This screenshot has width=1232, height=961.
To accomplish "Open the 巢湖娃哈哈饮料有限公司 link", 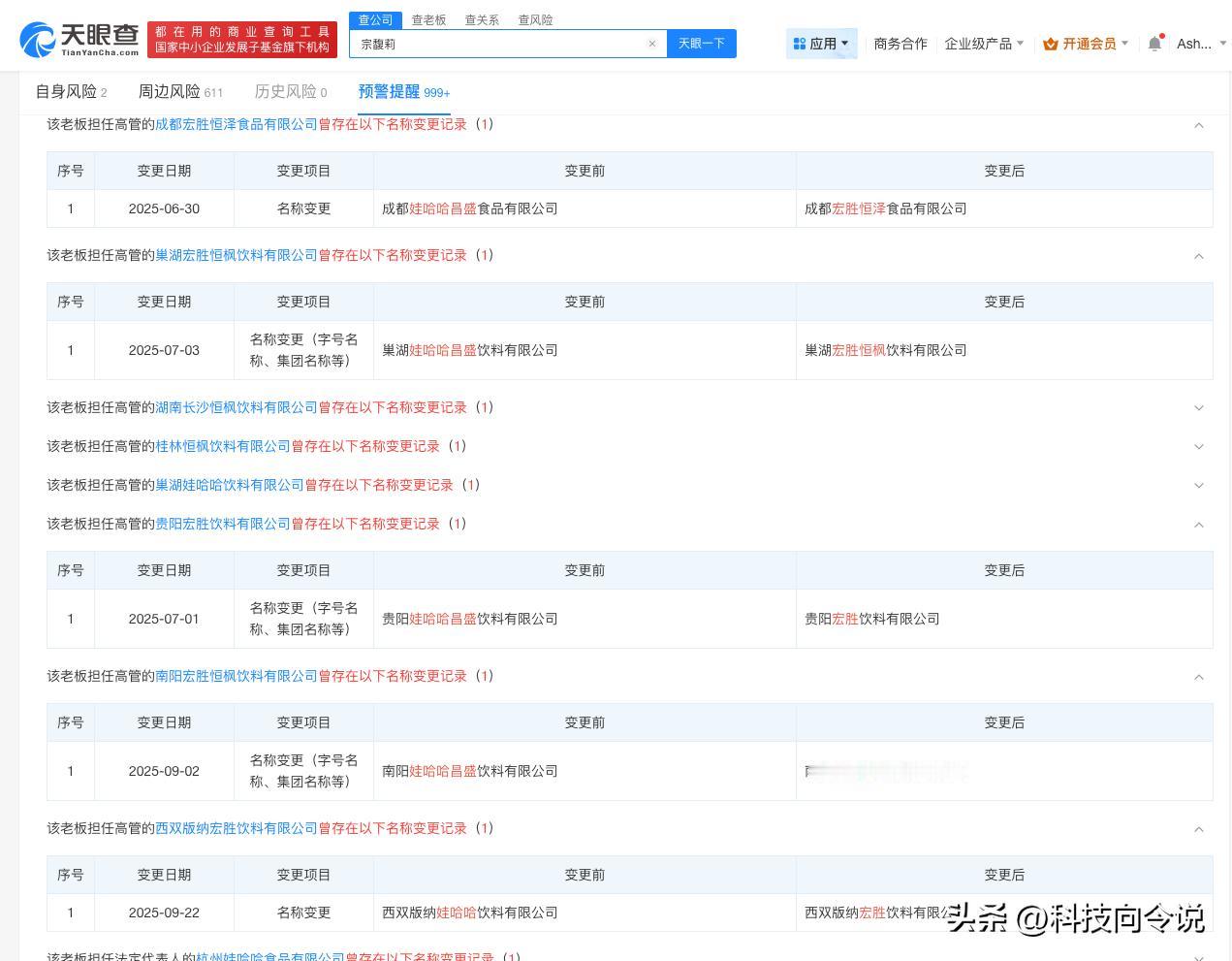I will [x=230, y=485].
